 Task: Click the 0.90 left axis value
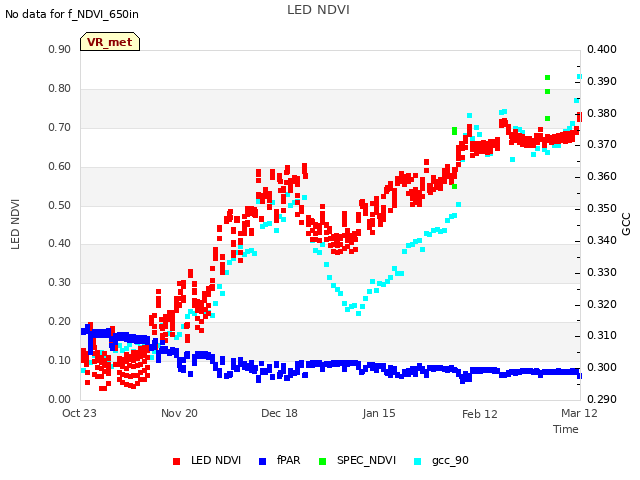pyautogui.click(x=60, y=49)
